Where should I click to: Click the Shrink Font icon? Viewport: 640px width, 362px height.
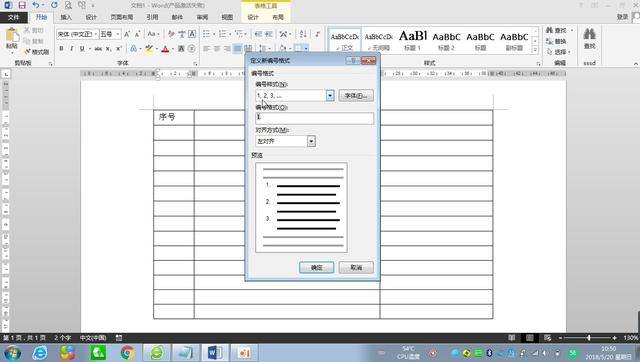(138, 34)
